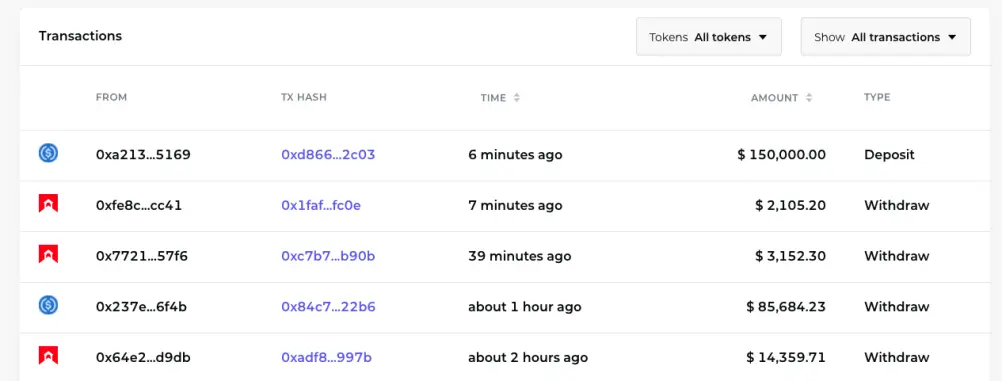
Task: Open the Show All transactions dropdown
Action: click(x=886, y=37)
